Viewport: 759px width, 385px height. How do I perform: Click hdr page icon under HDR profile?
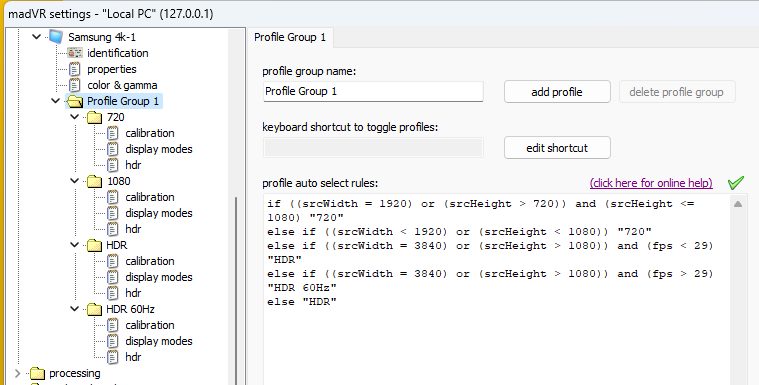[x=112, y=293]
